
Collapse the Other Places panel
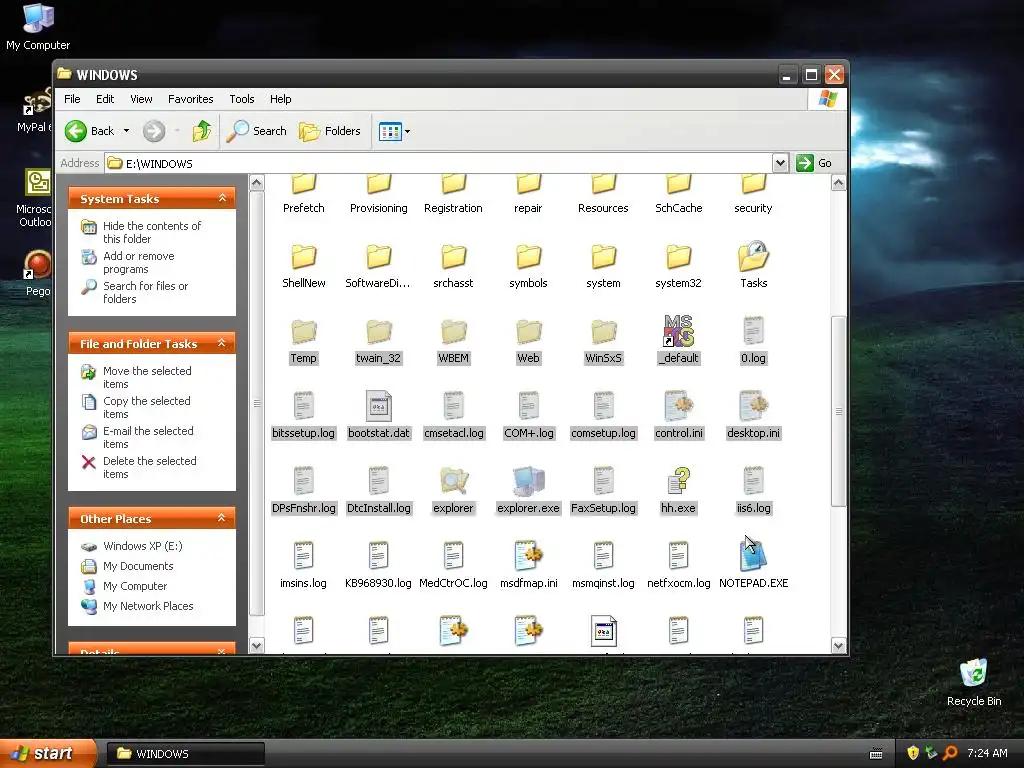tap(222, 518)
